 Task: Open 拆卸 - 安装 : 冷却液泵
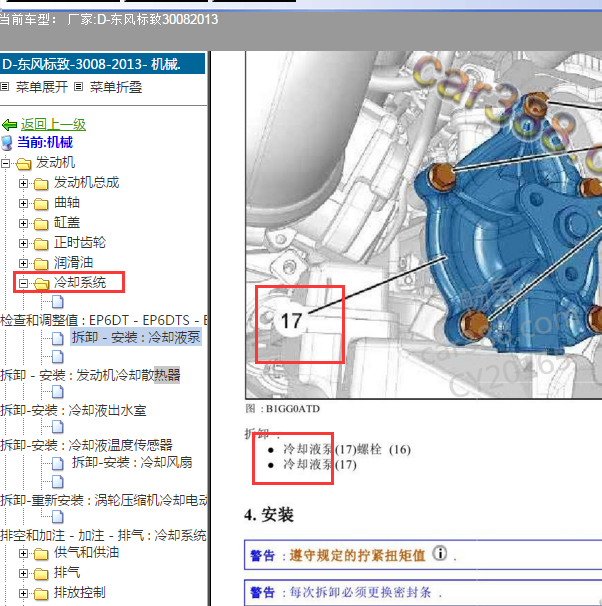[x=136, y=337]
